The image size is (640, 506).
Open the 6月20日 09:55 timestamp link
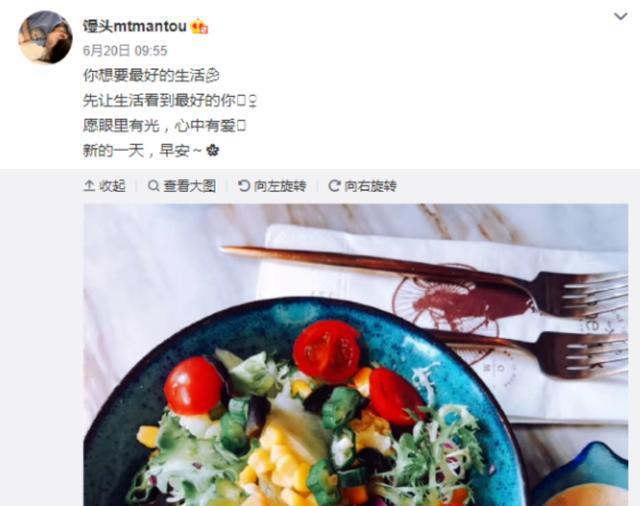[125, 51]
